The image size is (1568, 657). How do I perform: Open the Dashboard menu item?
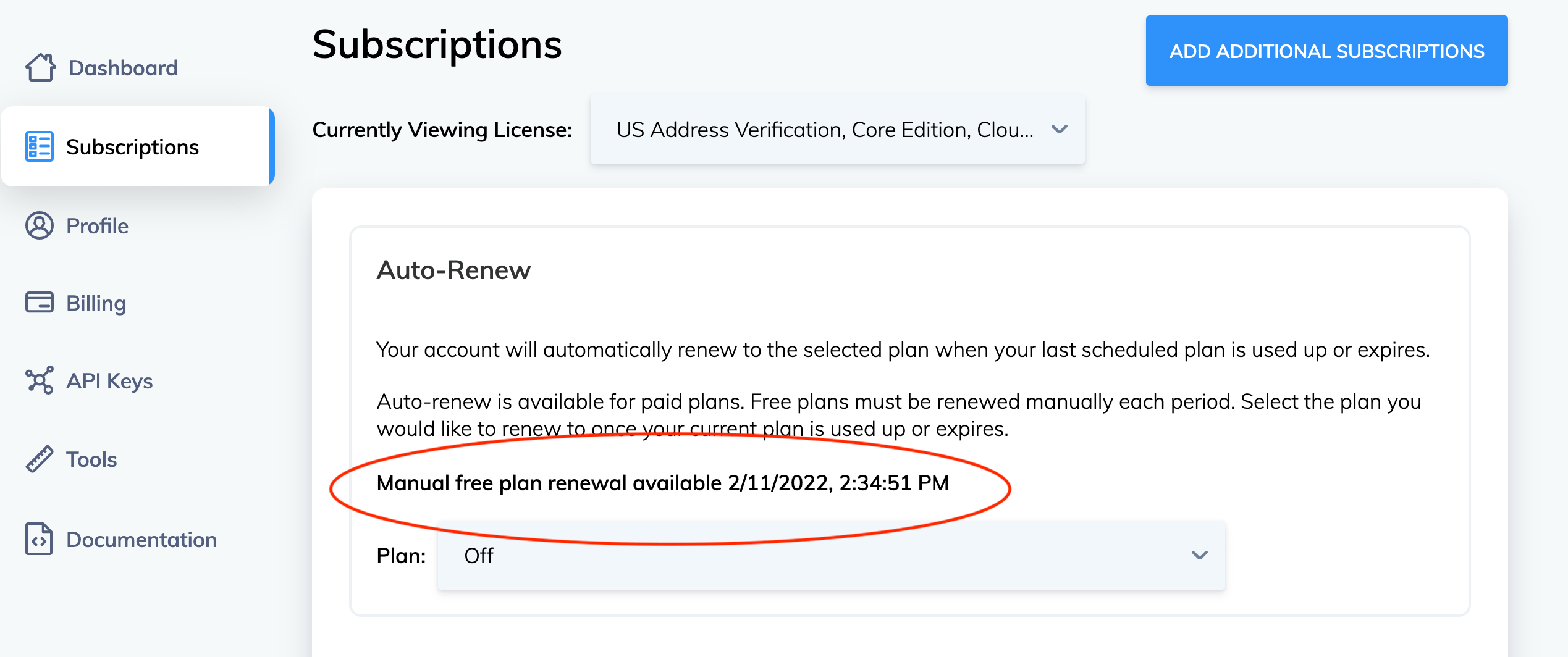(123, 68)
